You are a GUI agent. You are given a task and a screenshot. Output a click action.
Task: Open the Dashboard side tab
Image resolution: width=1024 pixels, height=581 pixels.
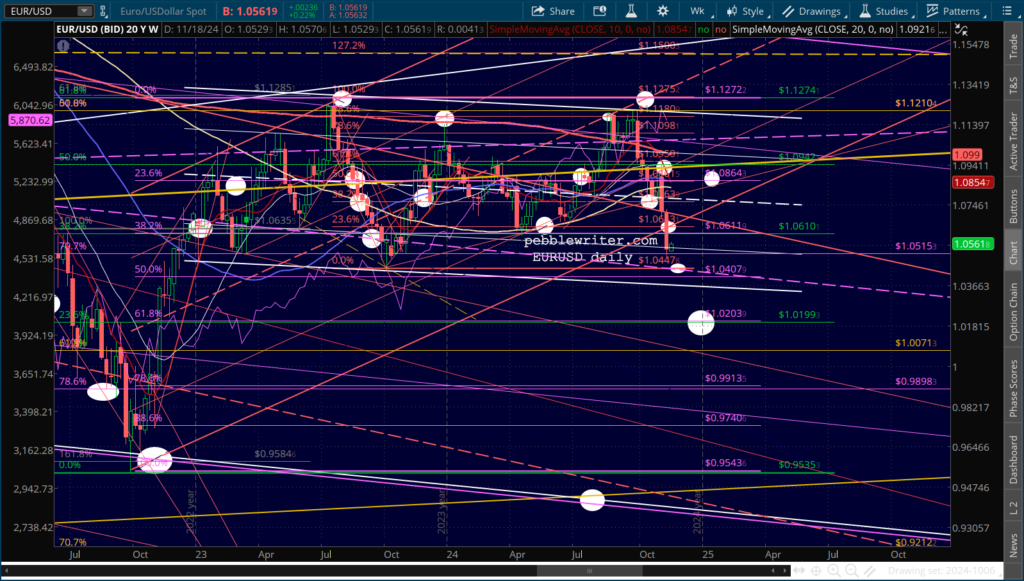coord(1014,460)
